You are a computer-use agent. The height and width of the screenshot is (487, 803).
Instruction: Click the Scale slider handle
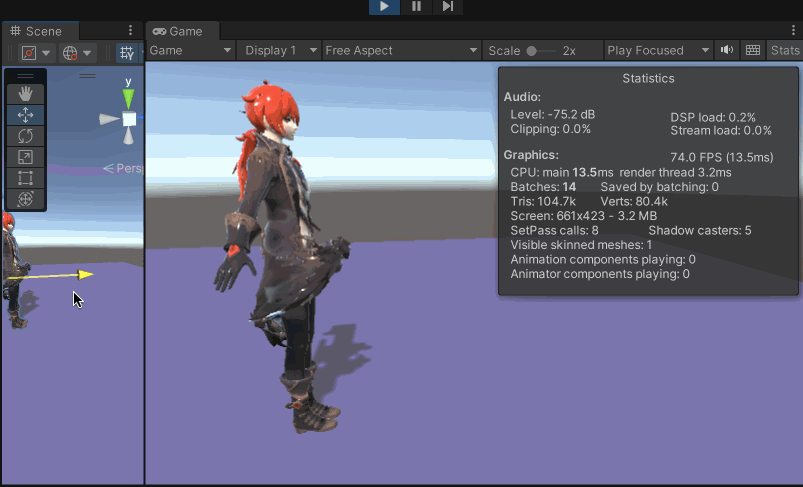tap(532, 50)
